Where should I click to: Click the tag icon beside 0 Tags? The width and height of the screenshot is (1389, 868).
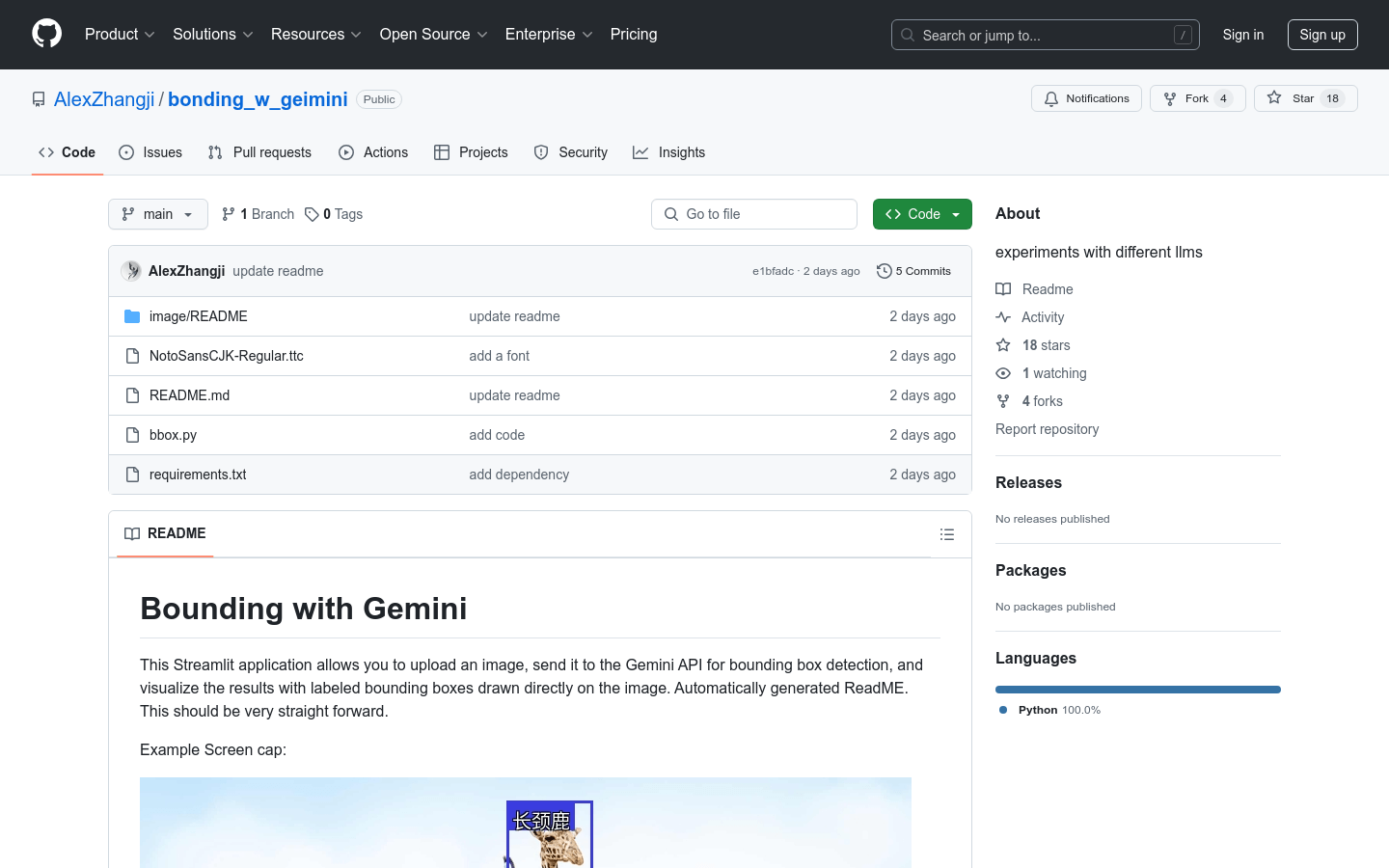click(312, 214)
